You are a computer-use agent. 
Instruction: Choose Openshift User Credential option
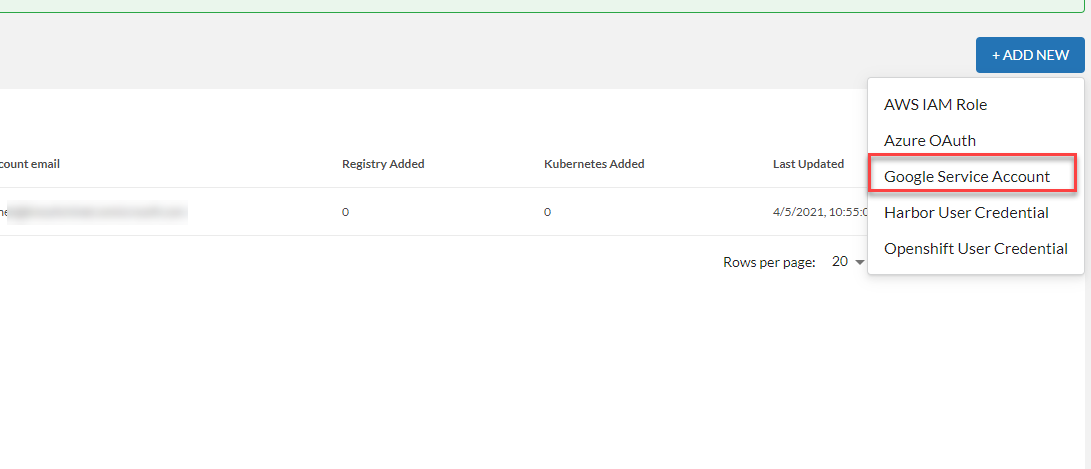[x=975, y=249]
